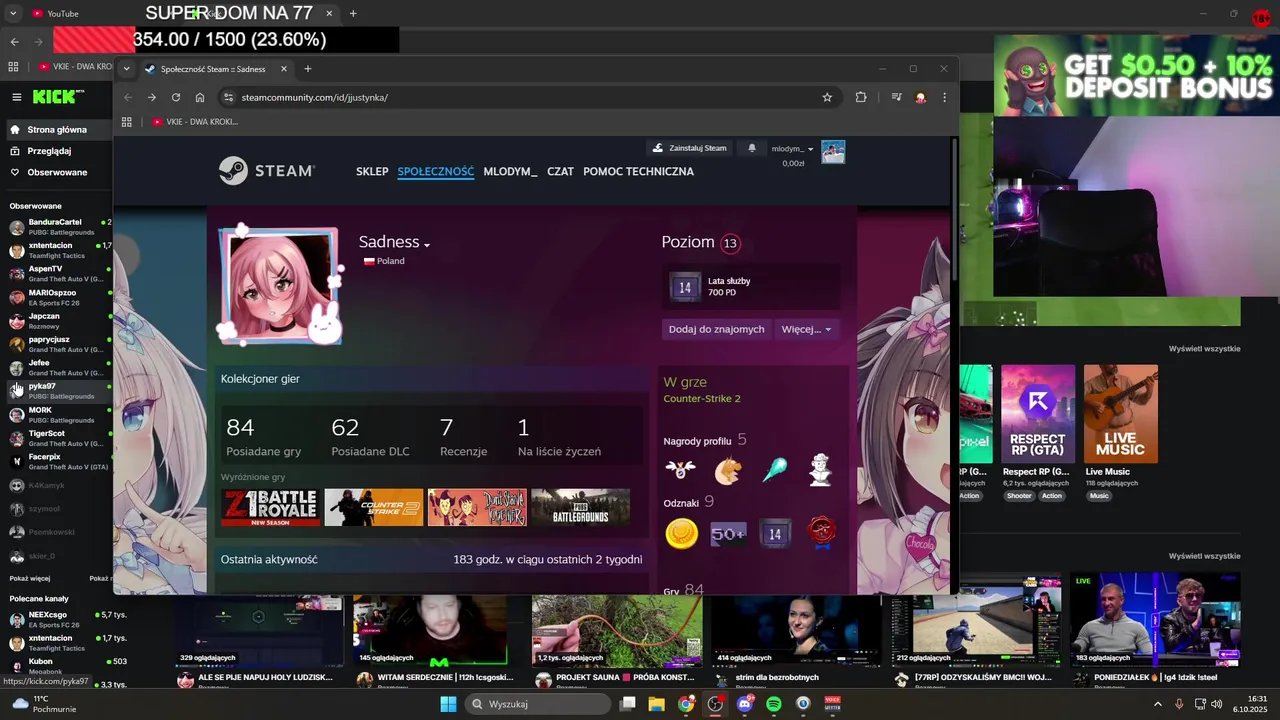
Task: Click the 14 Lata służby badge icon
Action: [x=685, y=287]
